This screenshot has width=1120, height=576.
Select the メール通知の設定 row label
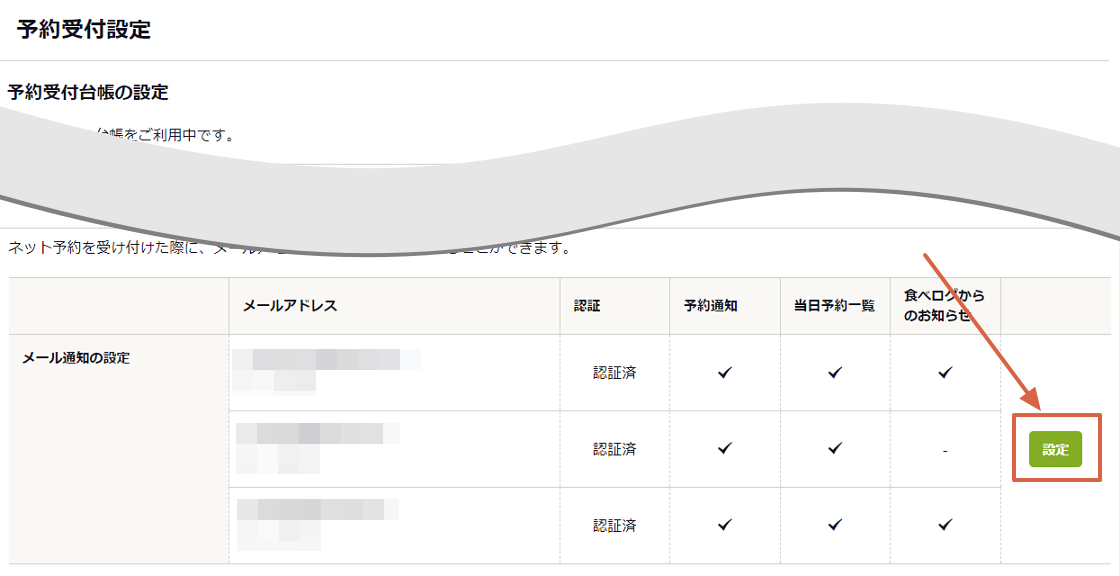[x=76, y=358]
